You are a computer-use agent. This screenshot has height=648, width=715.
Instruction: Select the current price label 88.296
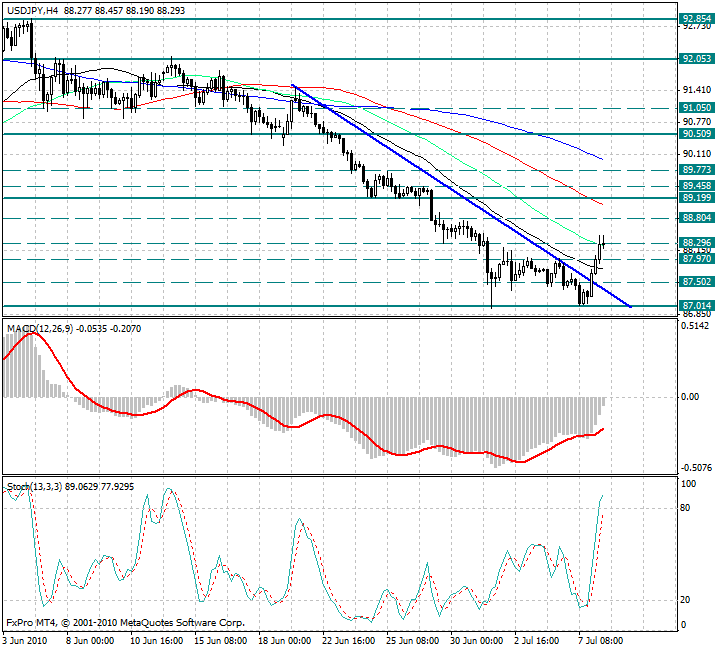tap(696, 242)
